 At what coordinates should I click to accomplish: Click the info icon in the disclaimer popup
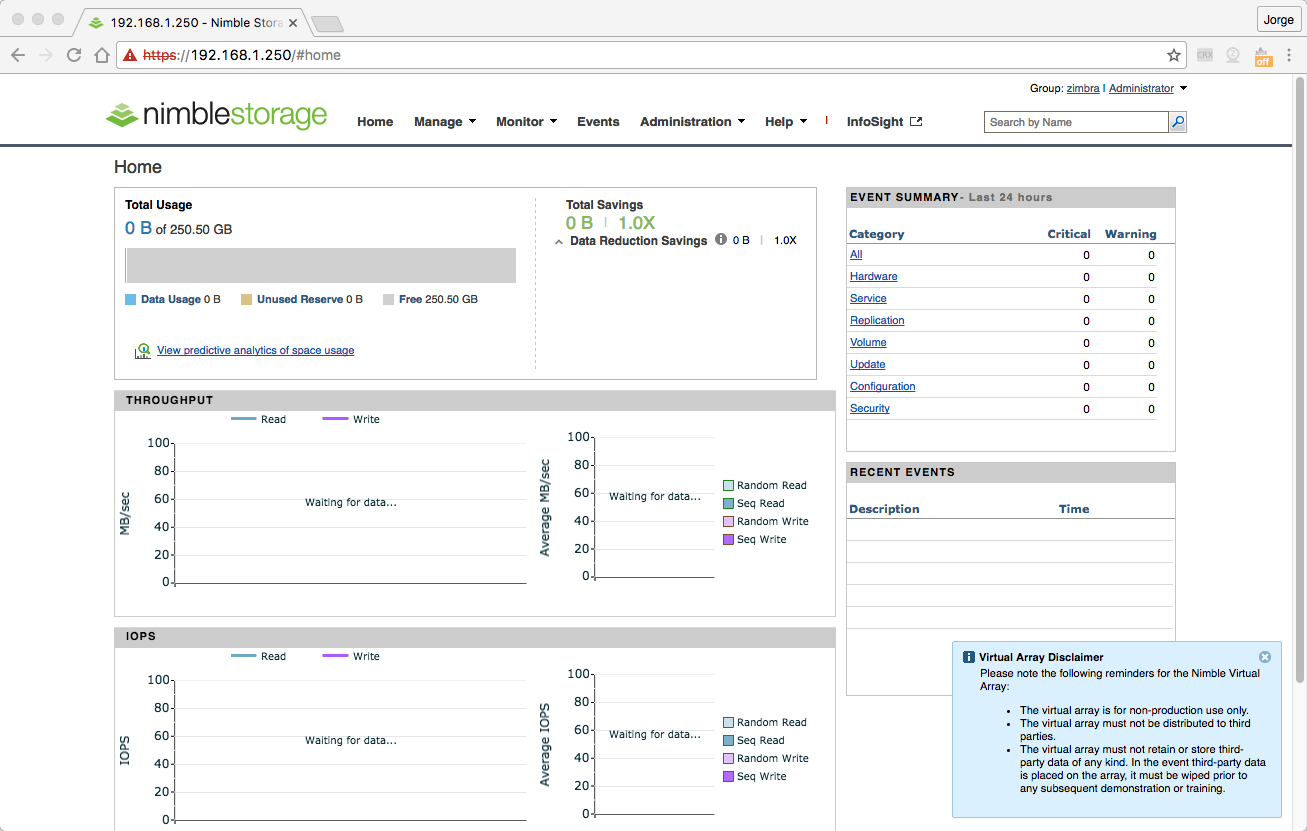968,657
